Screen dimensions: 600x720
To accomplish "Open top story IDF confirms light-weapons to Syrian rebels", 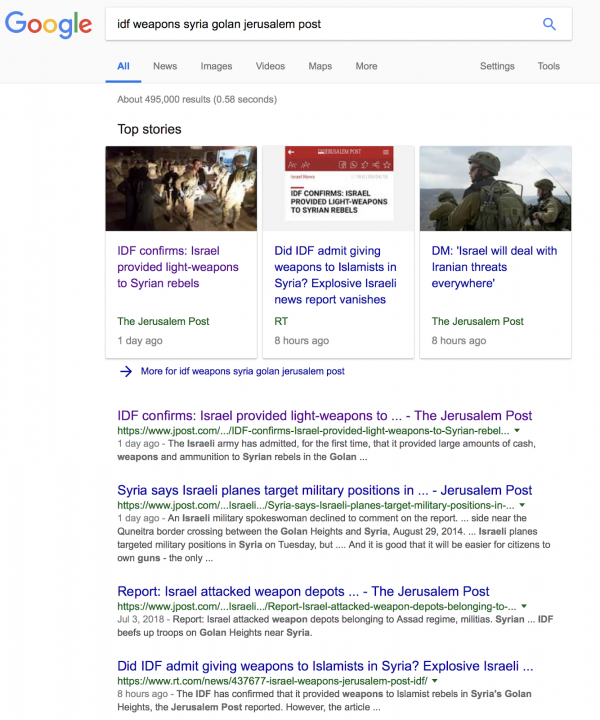I will click(178, 267).
